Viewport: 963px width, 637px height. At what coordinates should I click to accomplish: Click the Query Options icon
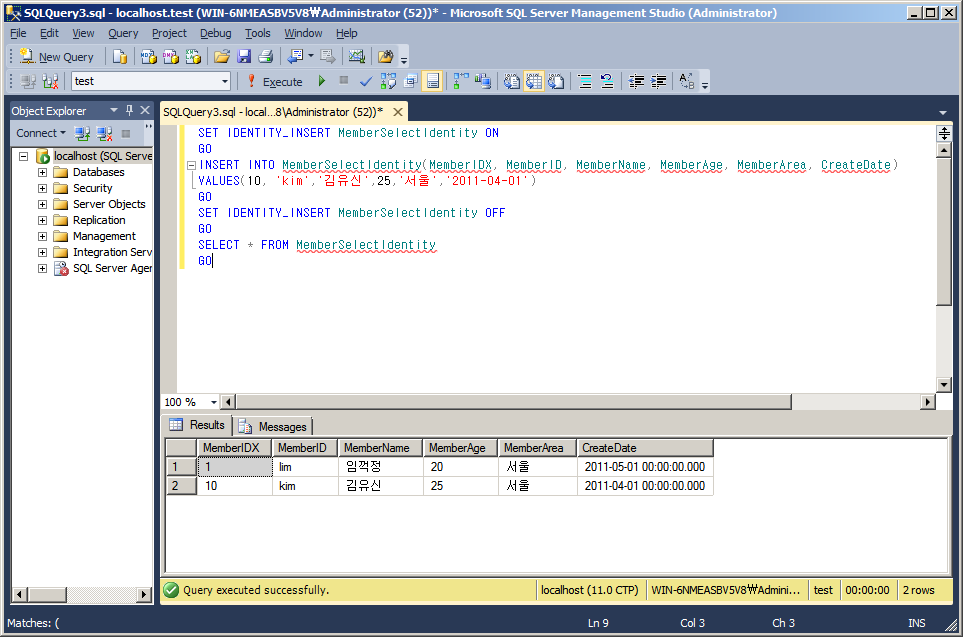pyautogui.click(x=410, y=81)
